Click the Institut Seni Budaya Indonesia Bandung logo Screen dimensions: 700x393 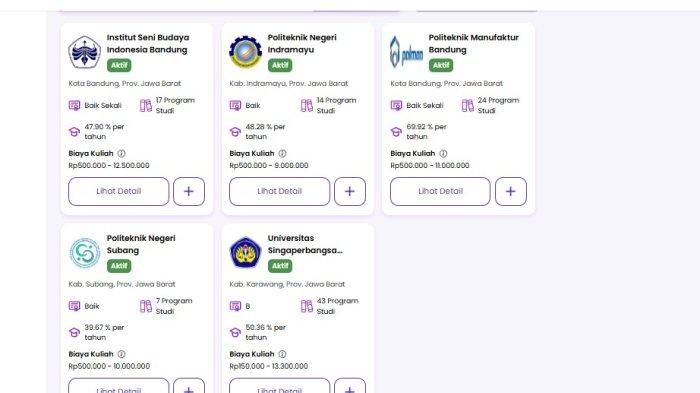coord(84,52)
